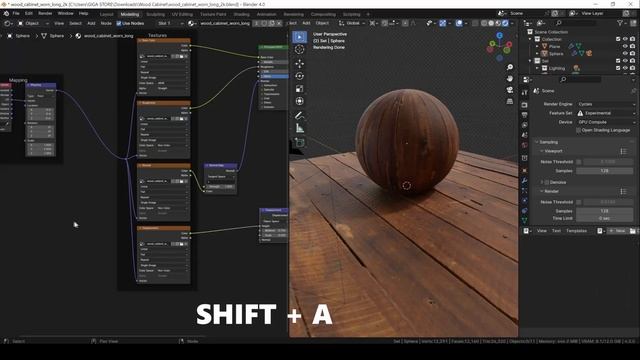Select the Move tool in viewport toolbar
This screenshot has width=640, height=360.
coord(300,63)
